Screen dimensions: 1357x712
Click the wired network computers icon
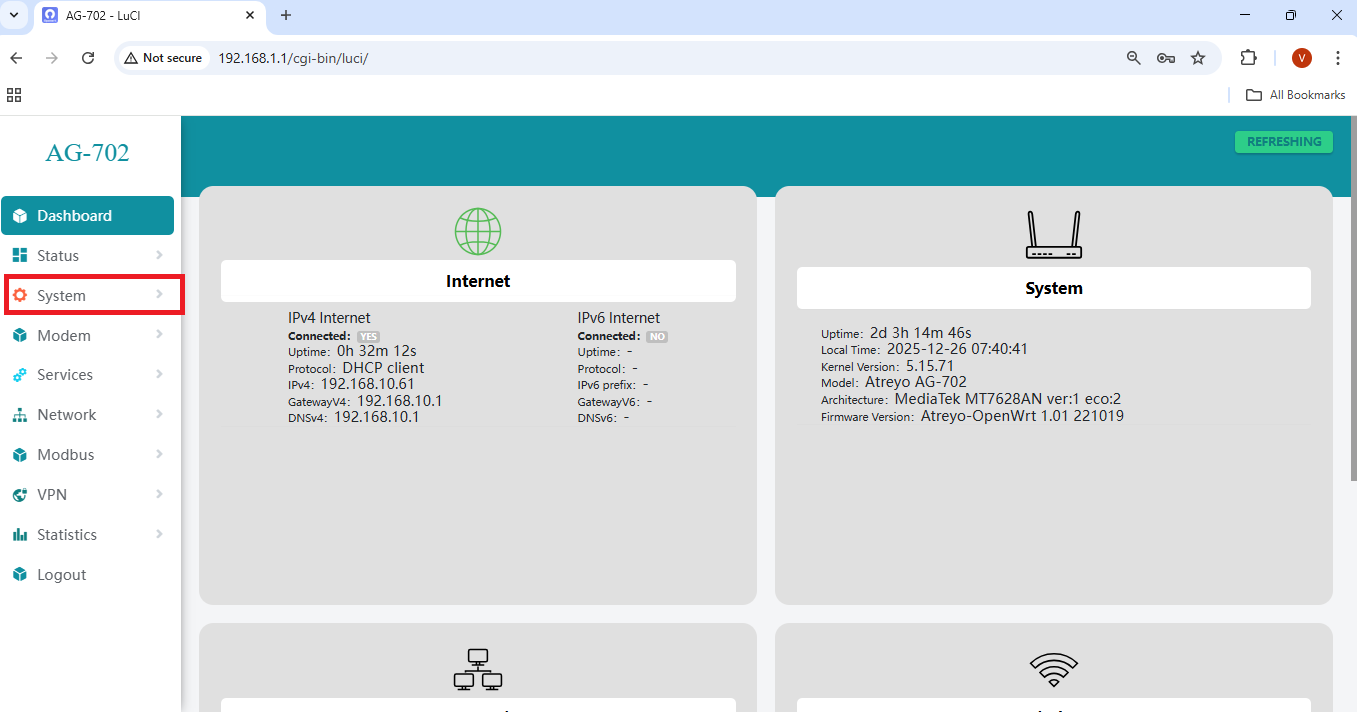[x=478, y=670]
